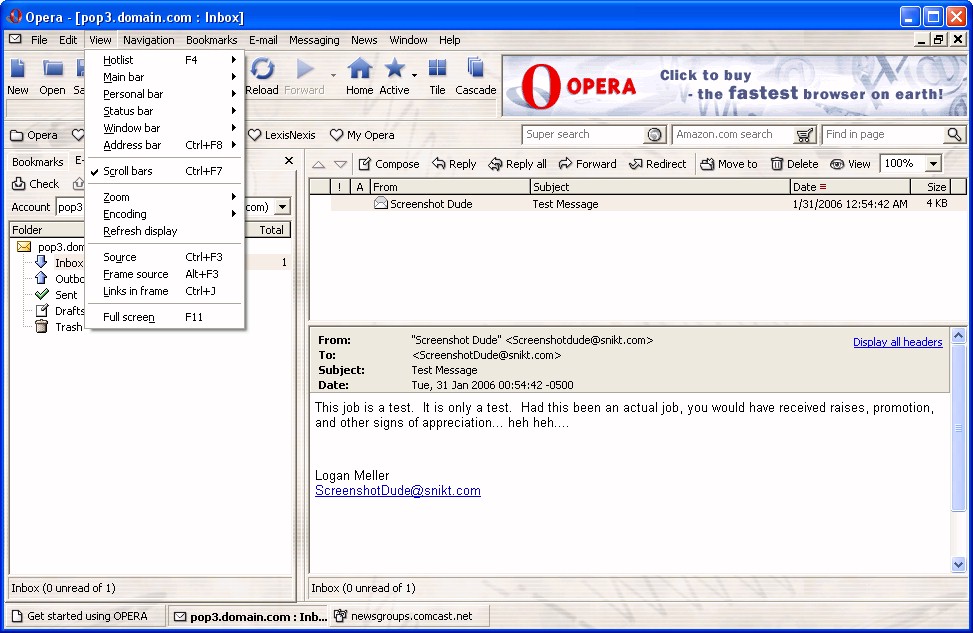Sort messages by From column header

[451, 187]
